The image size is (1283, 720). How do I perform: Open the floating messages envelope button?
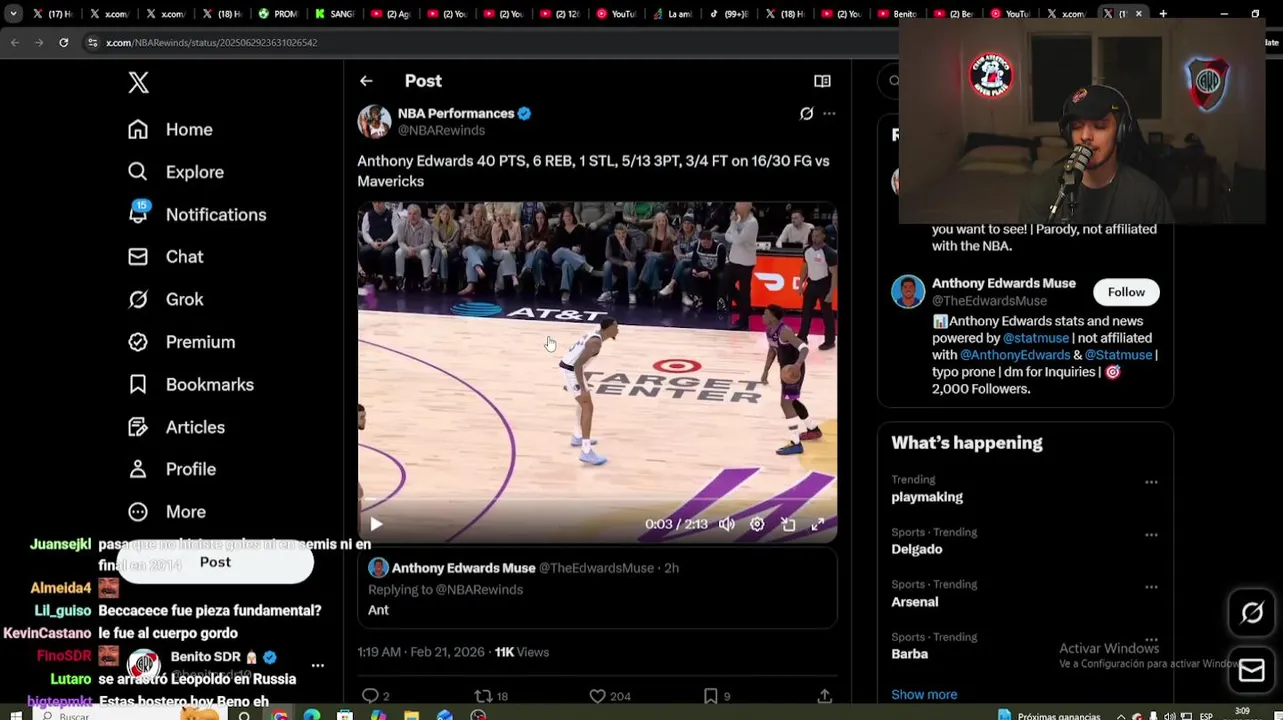coord(1252,671)
